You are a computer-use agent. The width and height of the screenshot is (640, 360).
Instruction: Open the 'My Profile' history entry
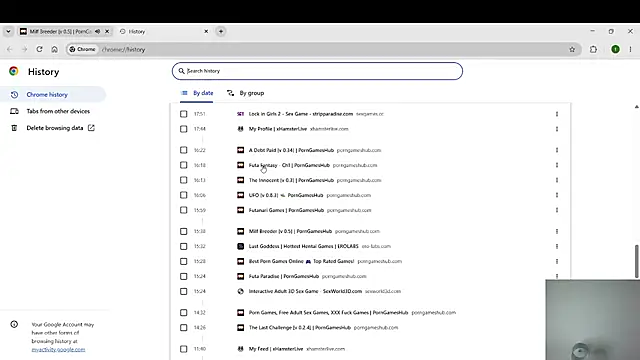(278, 129)
